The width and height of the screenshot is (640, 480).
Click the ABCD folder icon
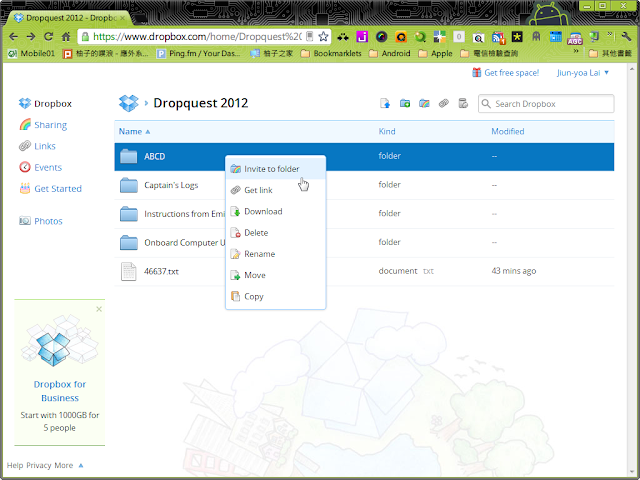129,156
